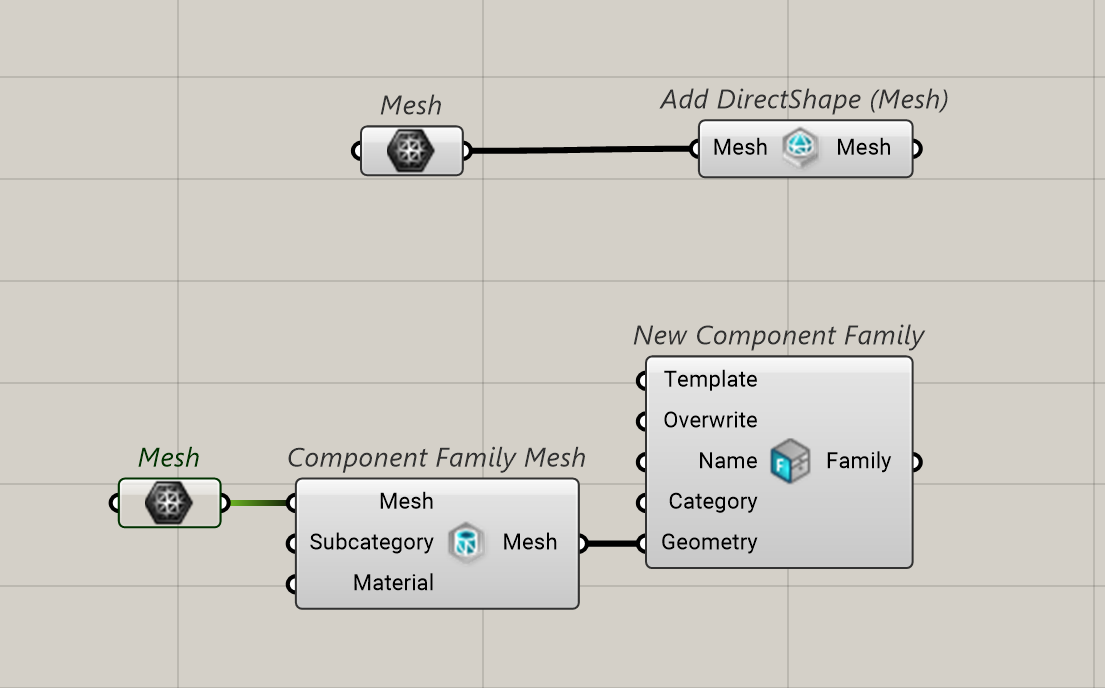Click the Mesh input of Add DirectShape
This screenshot has height=688, width=1105.
tap(740, 147)
